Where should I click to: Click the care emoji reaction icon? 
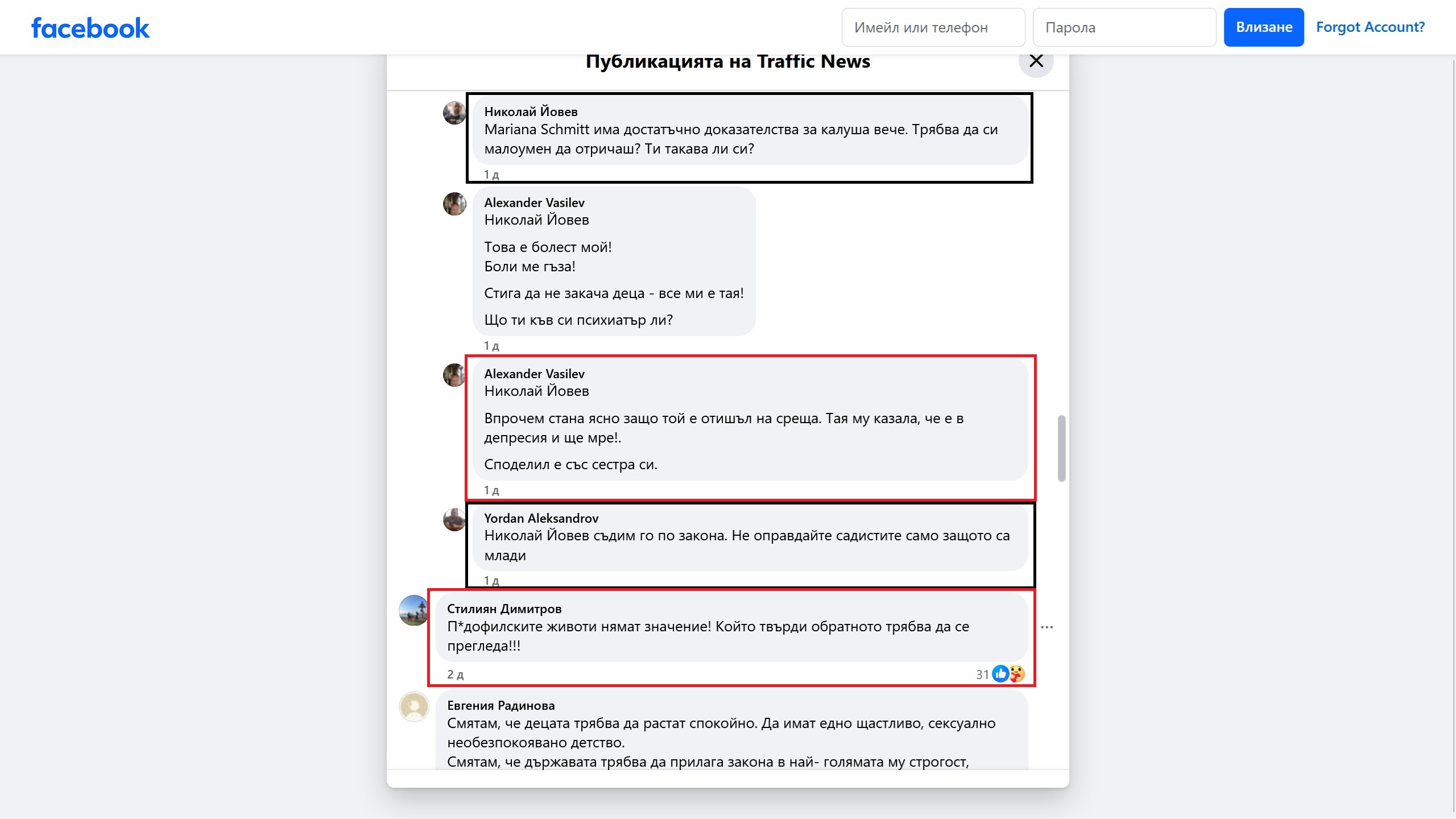(x=1016, y=674)
